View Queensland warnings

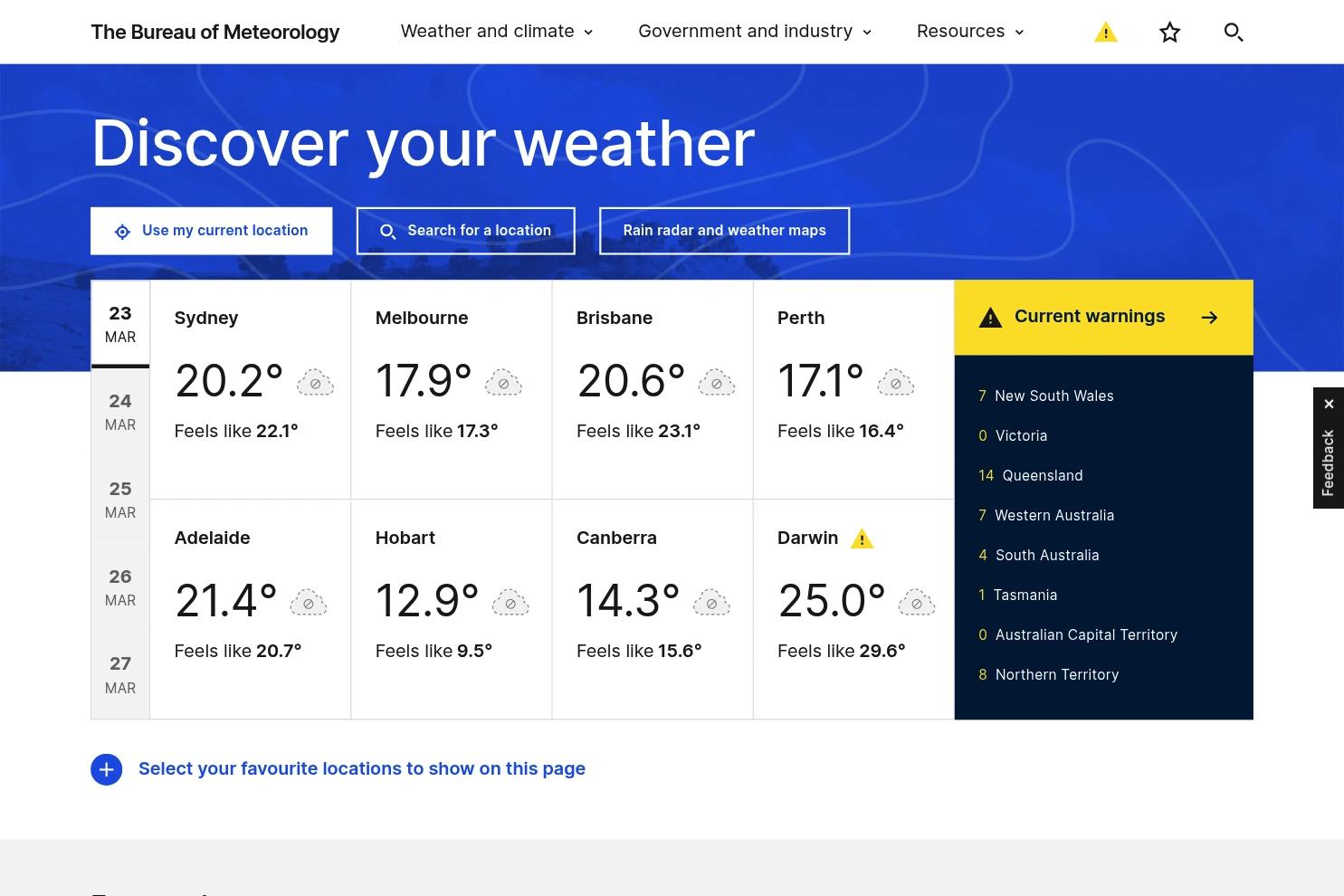tap(1031, 476)
